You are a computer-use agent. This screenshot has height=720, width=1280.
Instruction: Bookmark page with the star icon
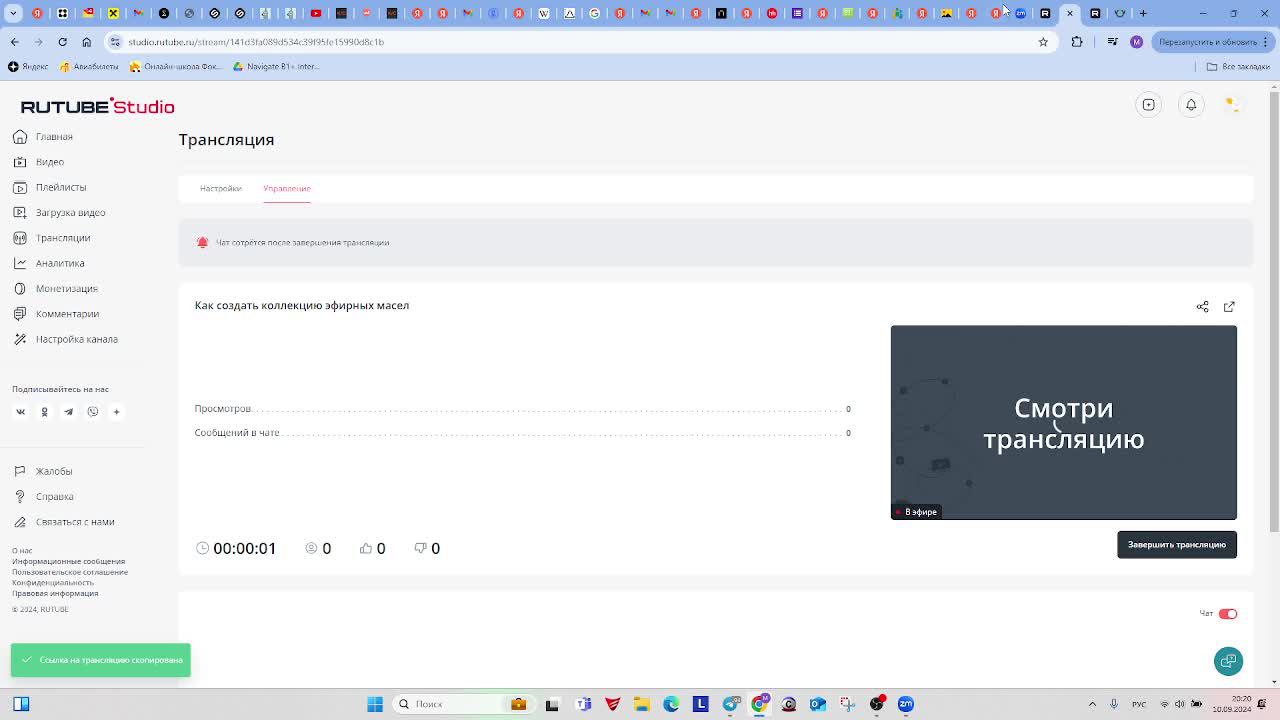(x=1043, y=42)
